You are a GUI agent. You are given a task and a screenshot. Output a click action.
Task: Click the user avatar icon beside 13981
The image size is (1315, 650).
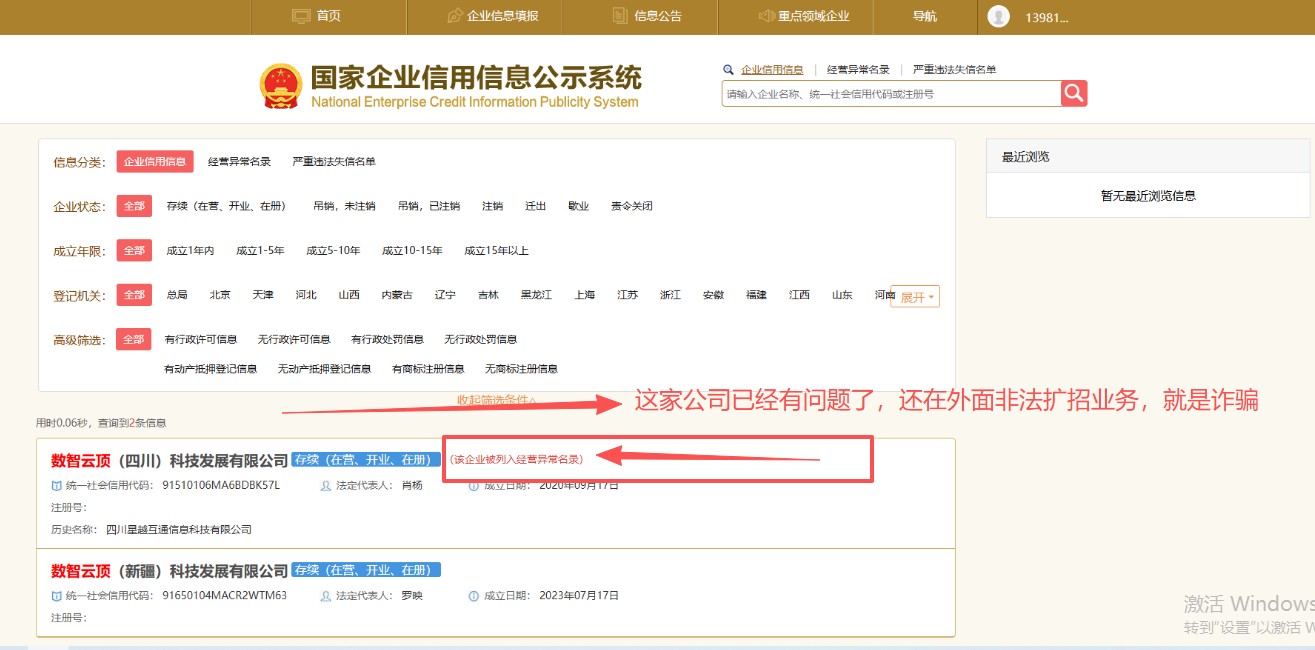point(997,16)
